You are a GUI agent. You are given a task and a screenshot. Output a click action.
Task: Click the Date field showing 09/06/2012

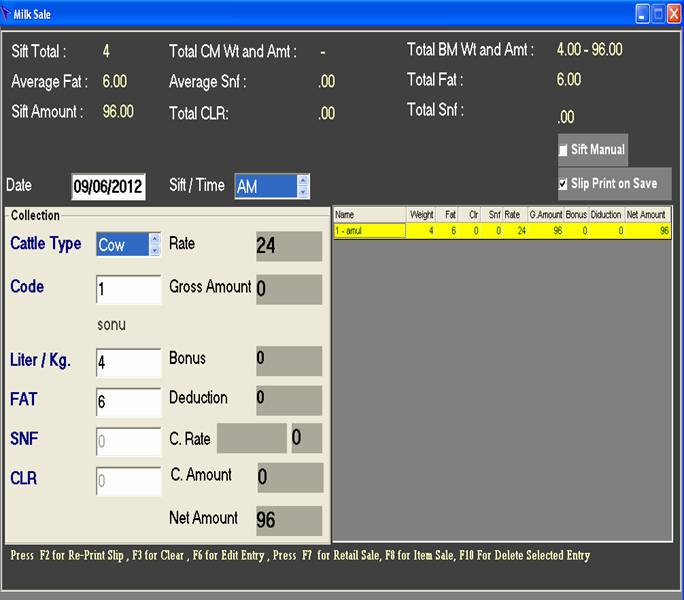108,187
